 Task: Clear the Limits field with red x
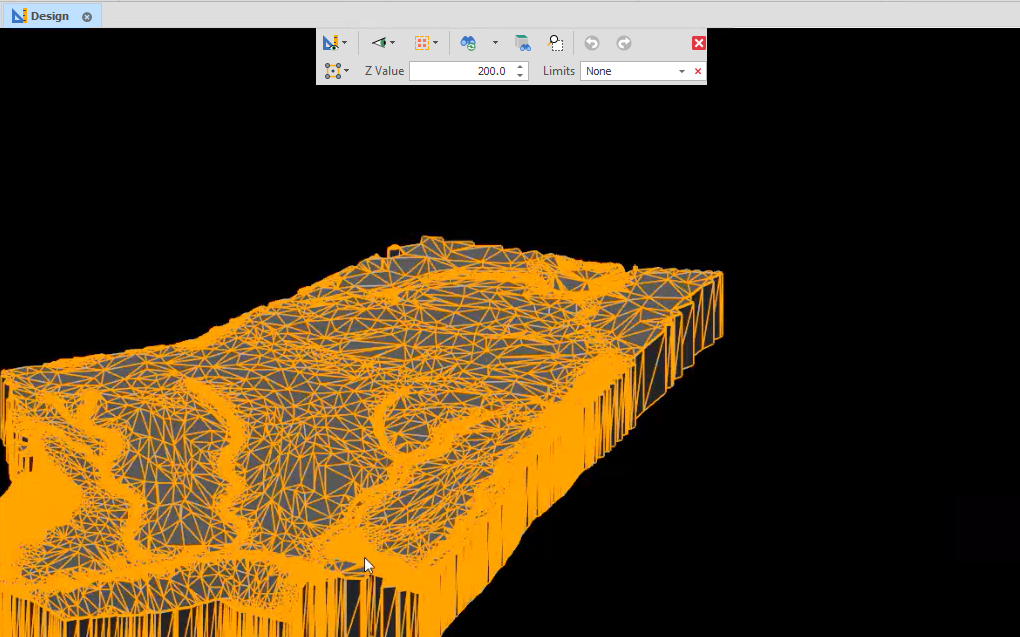(698, 71)
